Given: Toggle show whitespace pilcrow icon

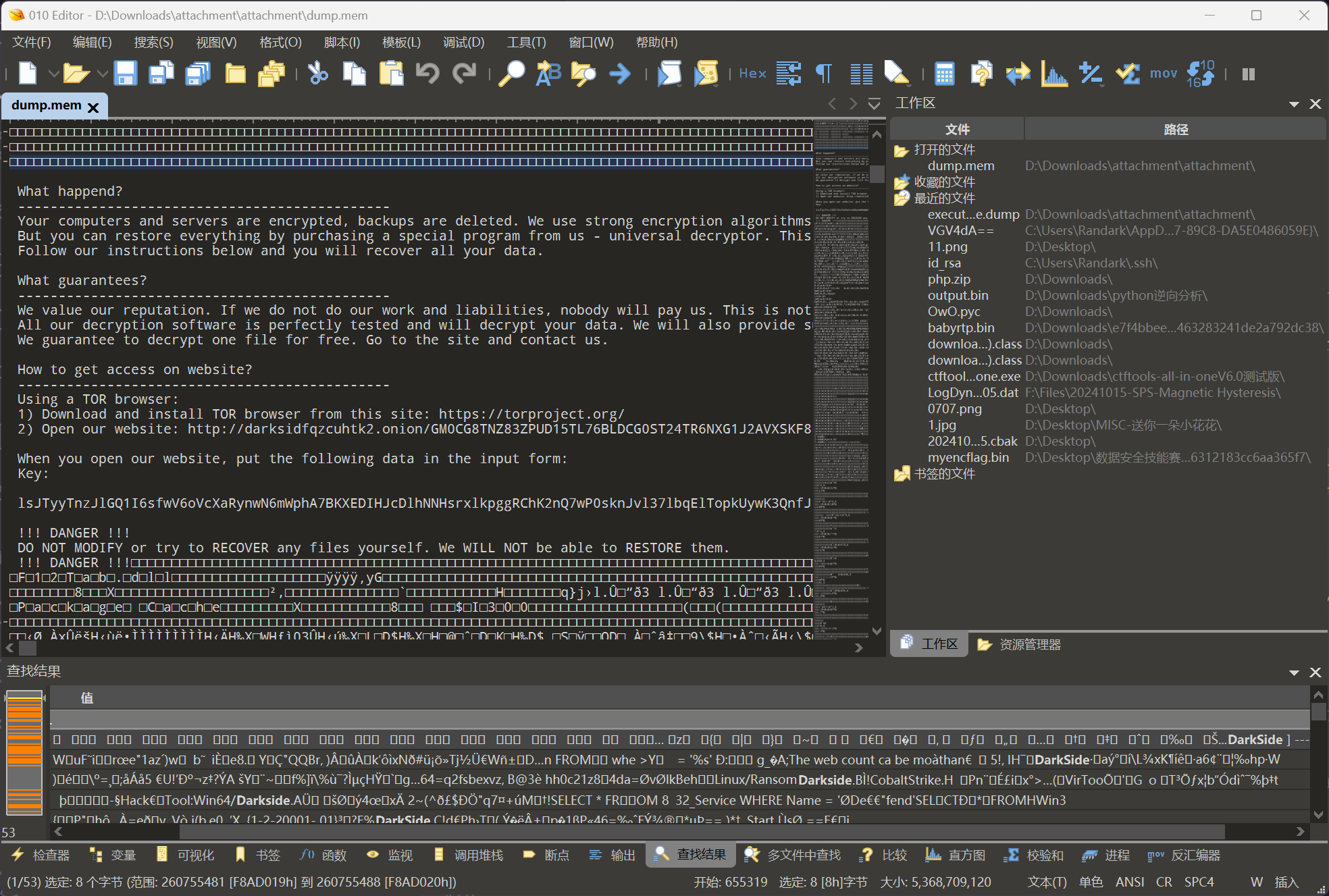Looking at the screenshot, I should click(x=824, y=73).
